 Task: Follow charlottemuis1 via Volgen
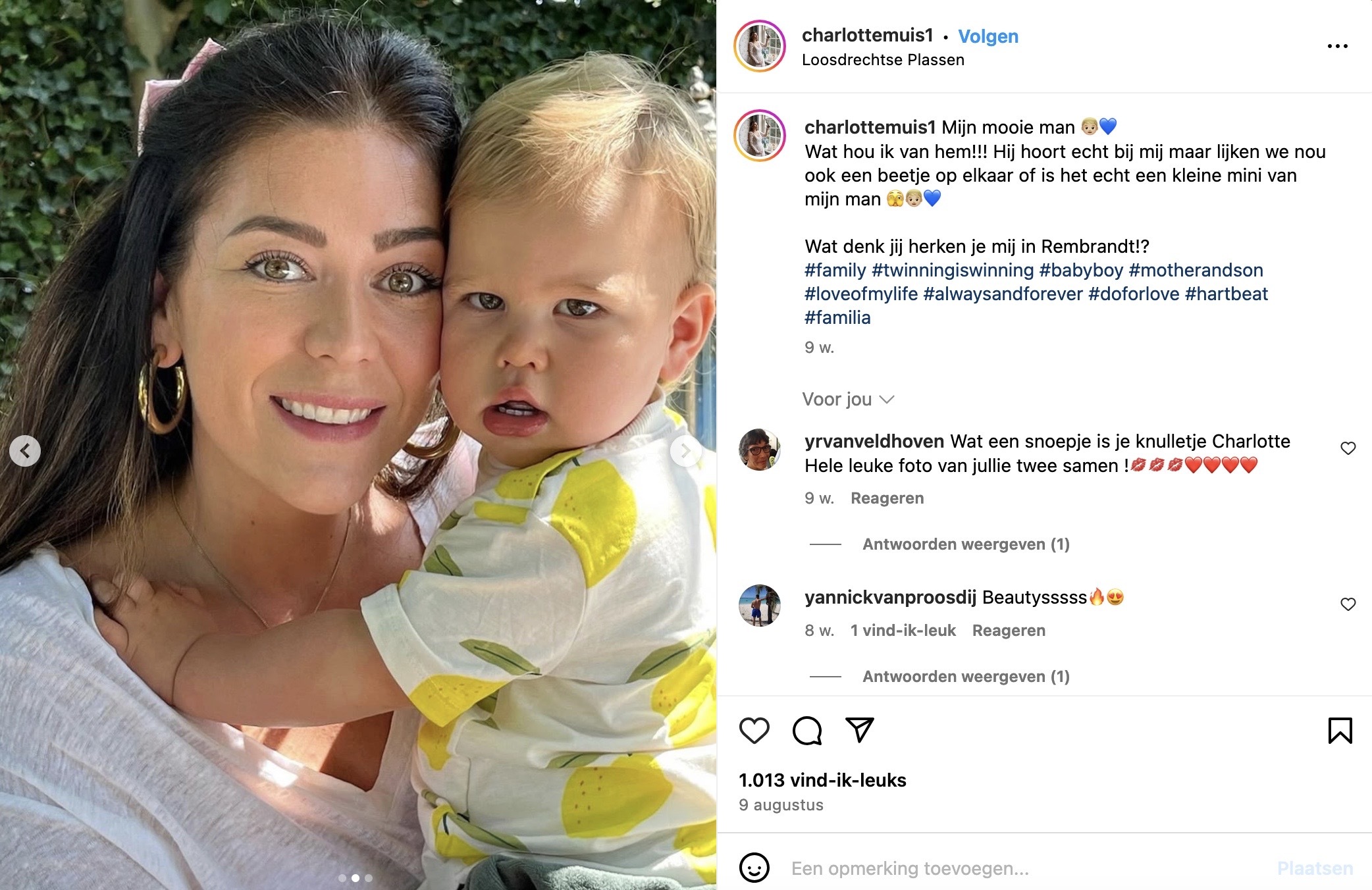tap(988, 36)
